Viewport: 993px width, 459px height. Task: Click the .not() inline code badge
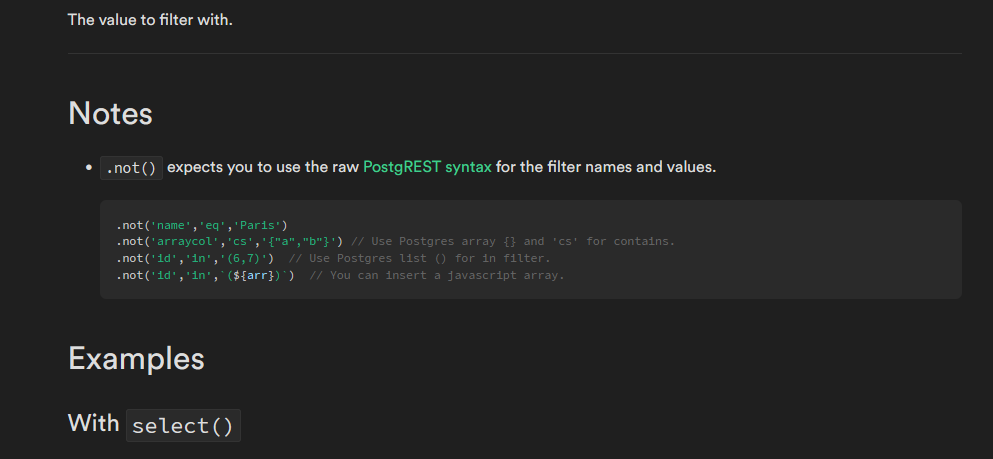pos(131,168)
